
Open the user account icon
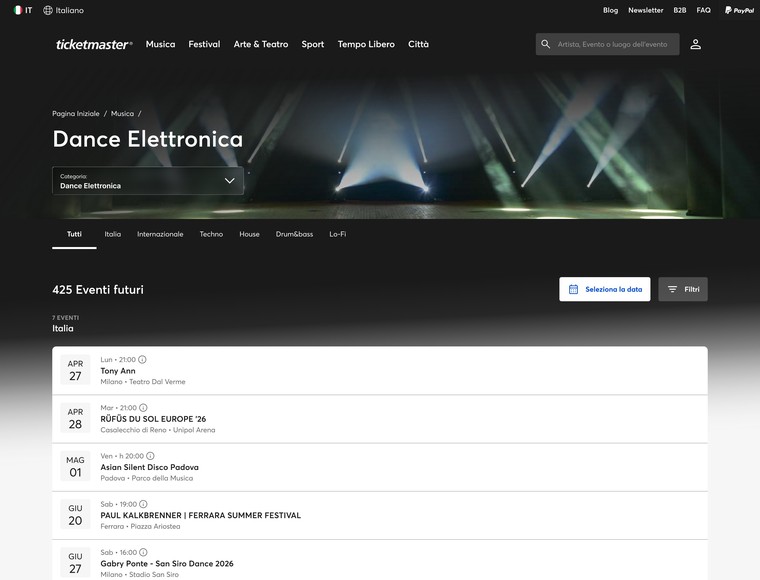click(x=696, y=44)
